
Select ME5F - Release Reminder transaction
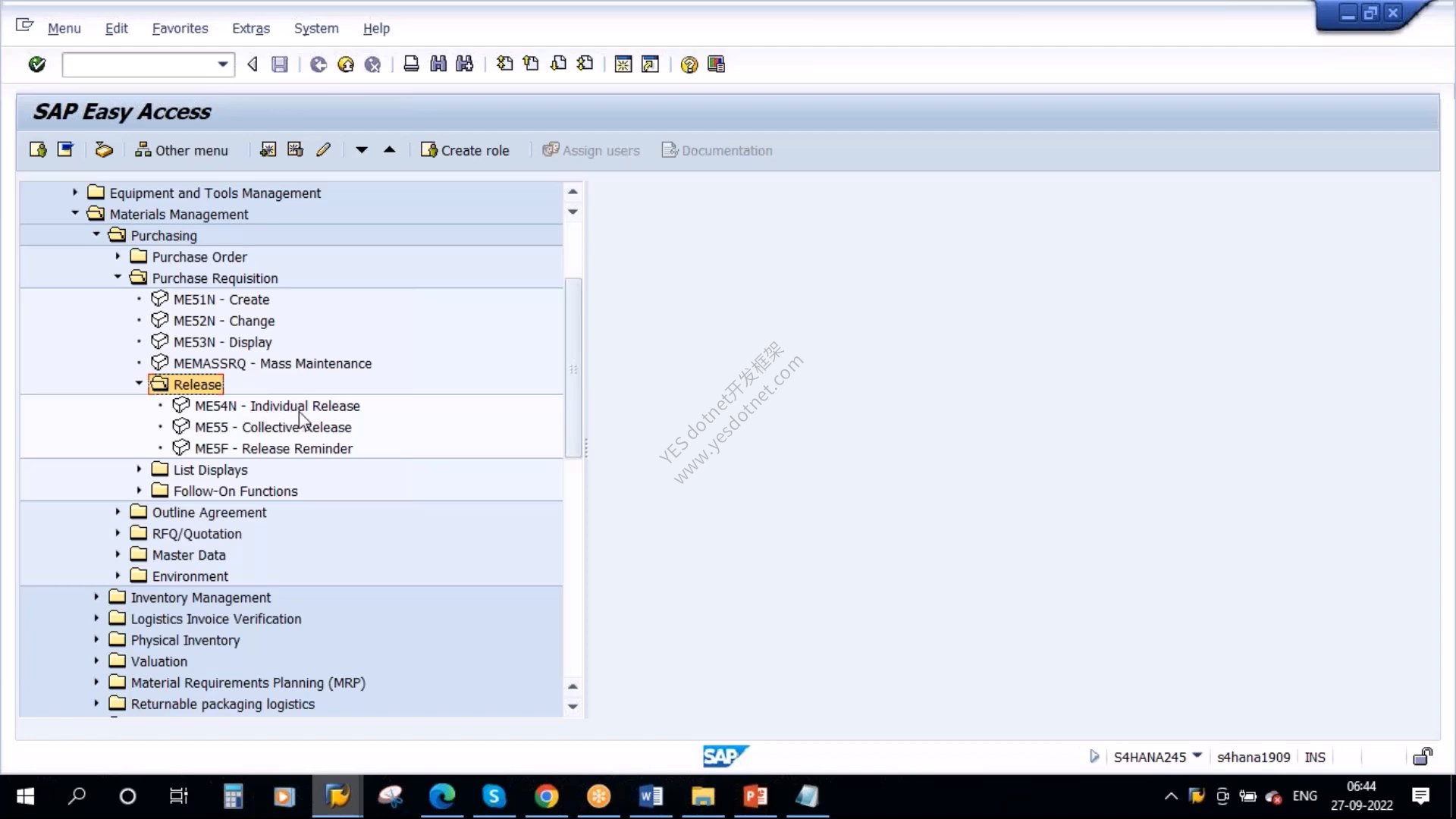274,448
